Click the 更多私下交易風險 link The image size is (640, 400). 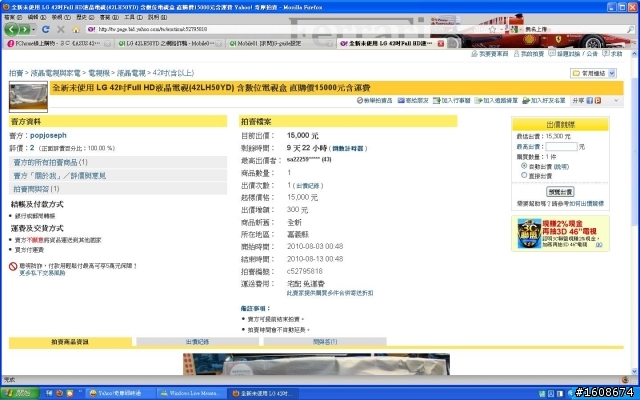42,273
